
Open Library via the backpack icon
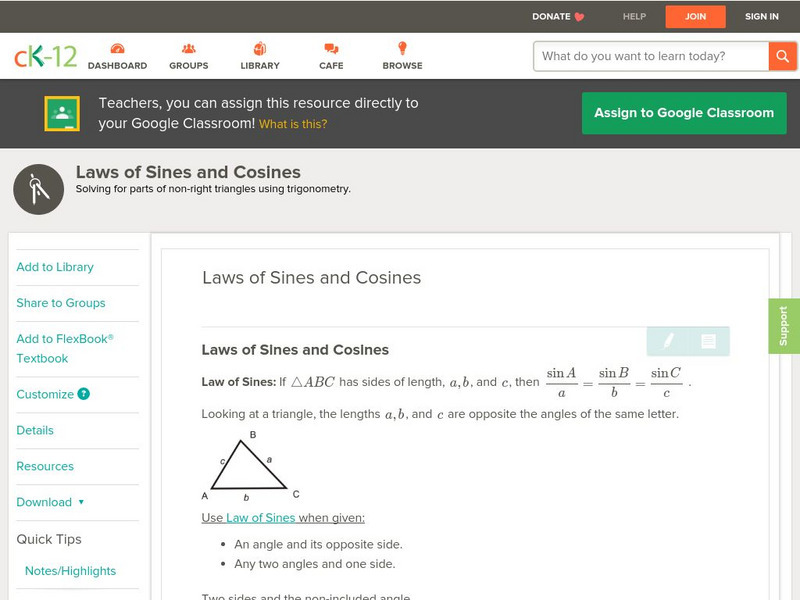tap(258, 47)
